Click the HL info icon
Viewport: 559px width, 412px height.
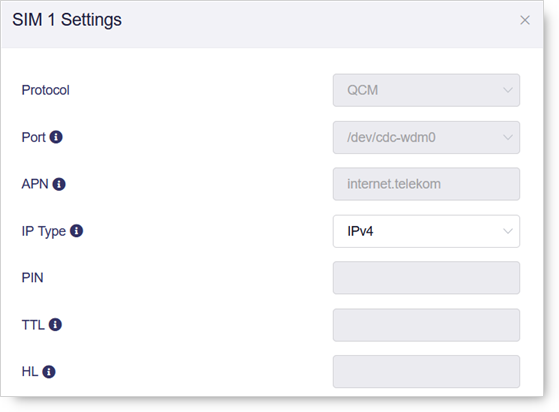click(49, 372)
